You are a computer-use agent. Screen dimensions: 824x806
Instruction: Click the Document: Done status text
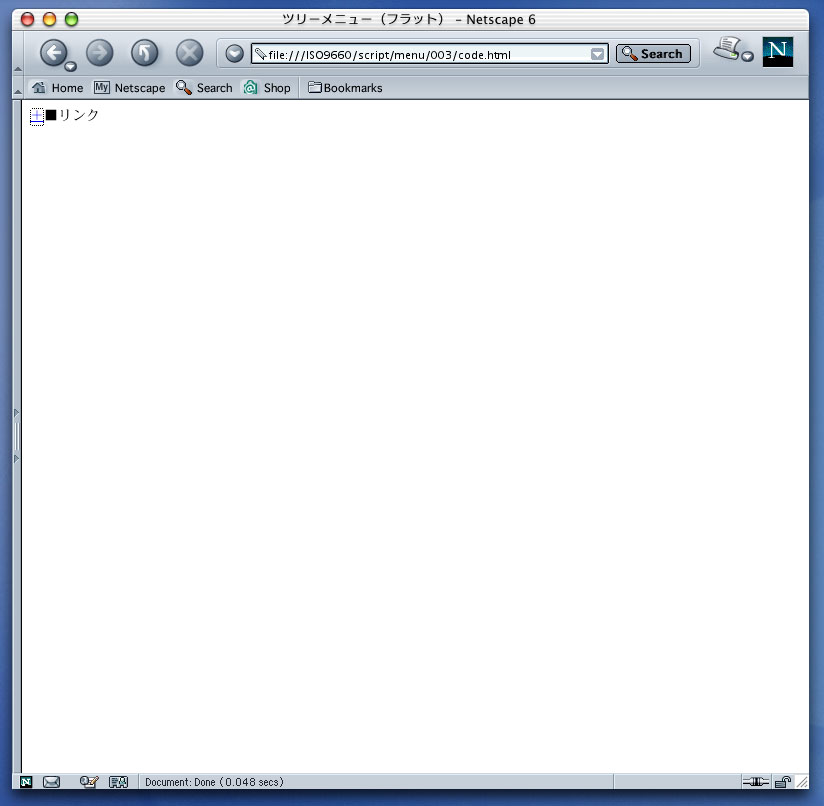(x=214, y=782)
